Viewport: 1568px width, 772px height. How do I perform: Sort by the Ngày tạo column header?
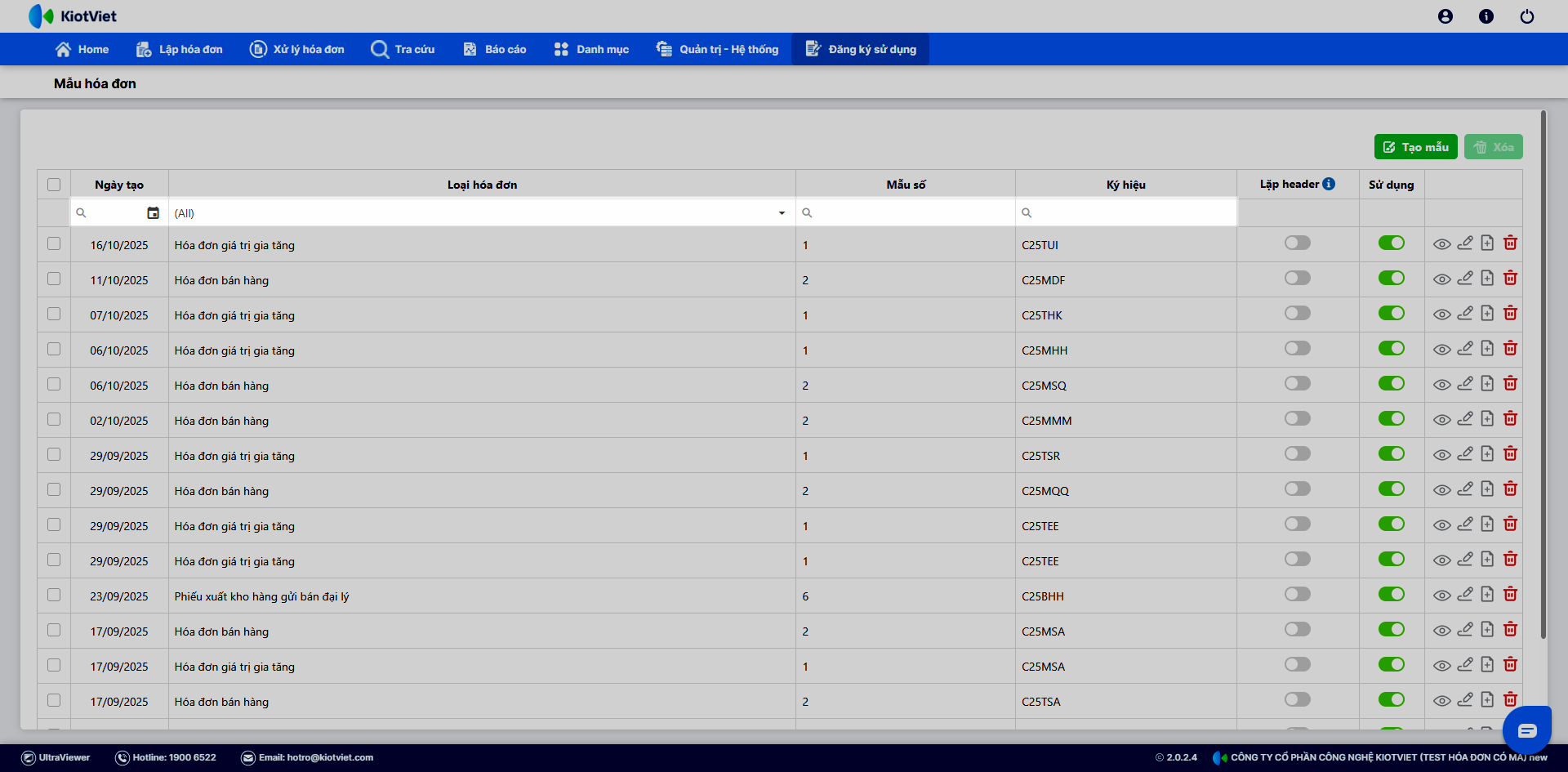point(119,185)
